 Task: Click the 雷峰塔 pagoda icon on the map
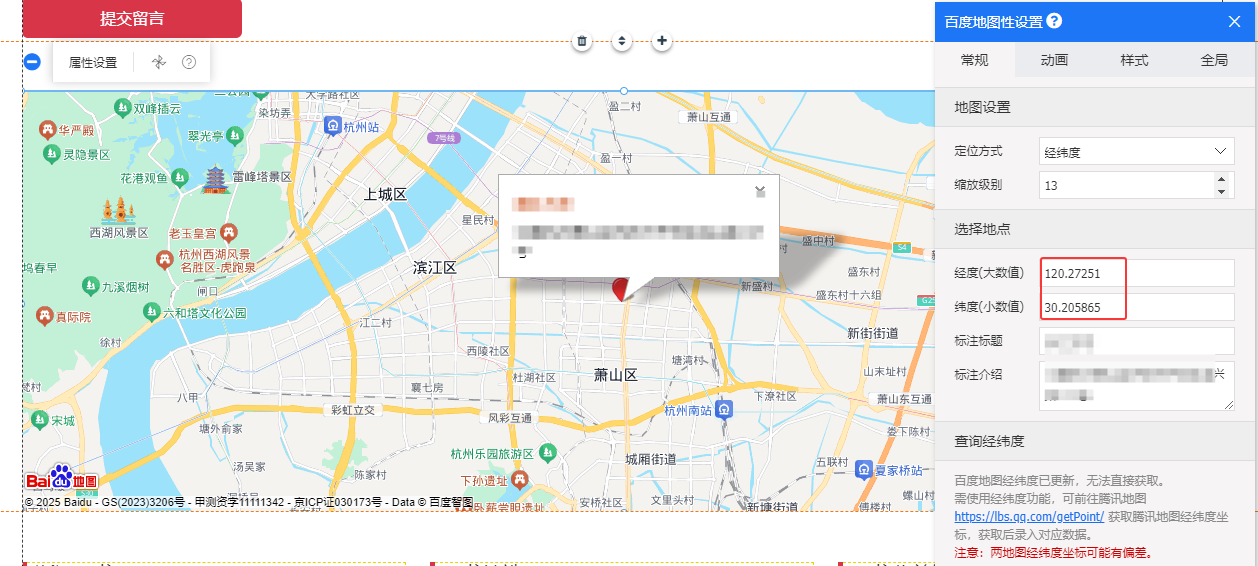(x=215, y=180)
